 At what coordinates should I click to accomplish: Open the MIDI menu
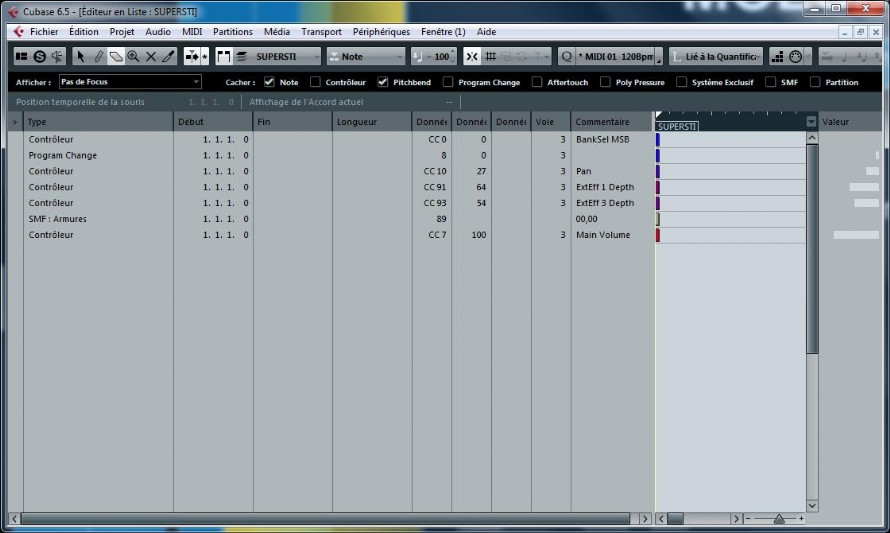click(192, 32)
